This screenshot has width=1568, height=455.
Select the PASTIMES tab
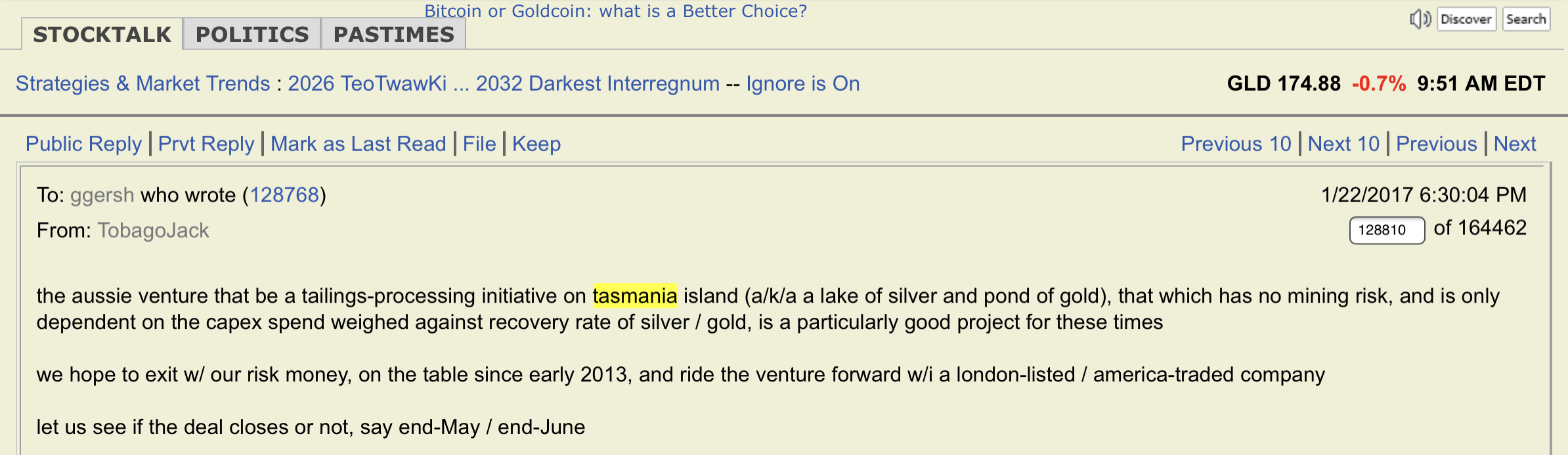coord(393,34)
